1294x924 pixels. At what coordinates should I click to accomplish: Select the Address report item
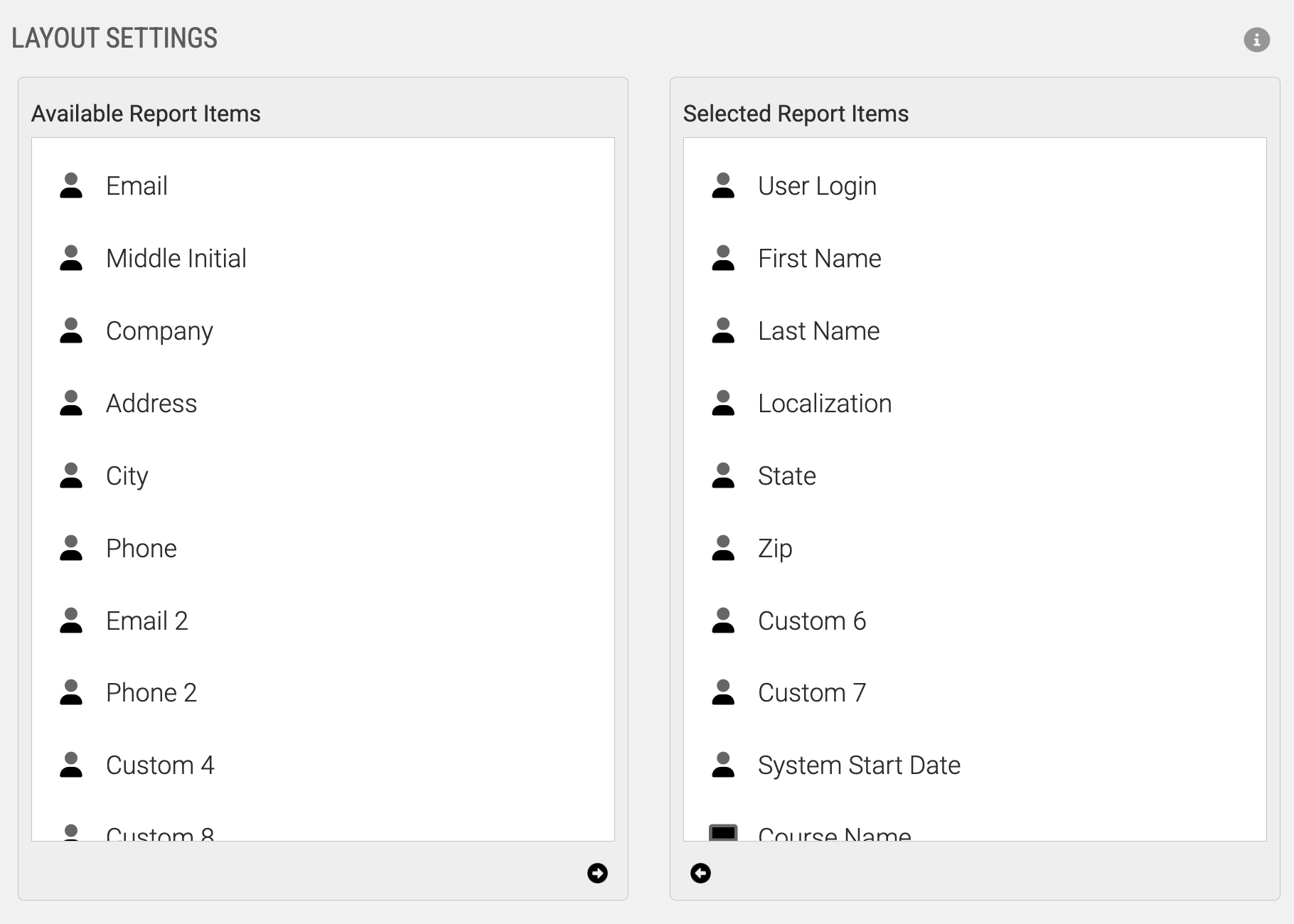[151, 404]
